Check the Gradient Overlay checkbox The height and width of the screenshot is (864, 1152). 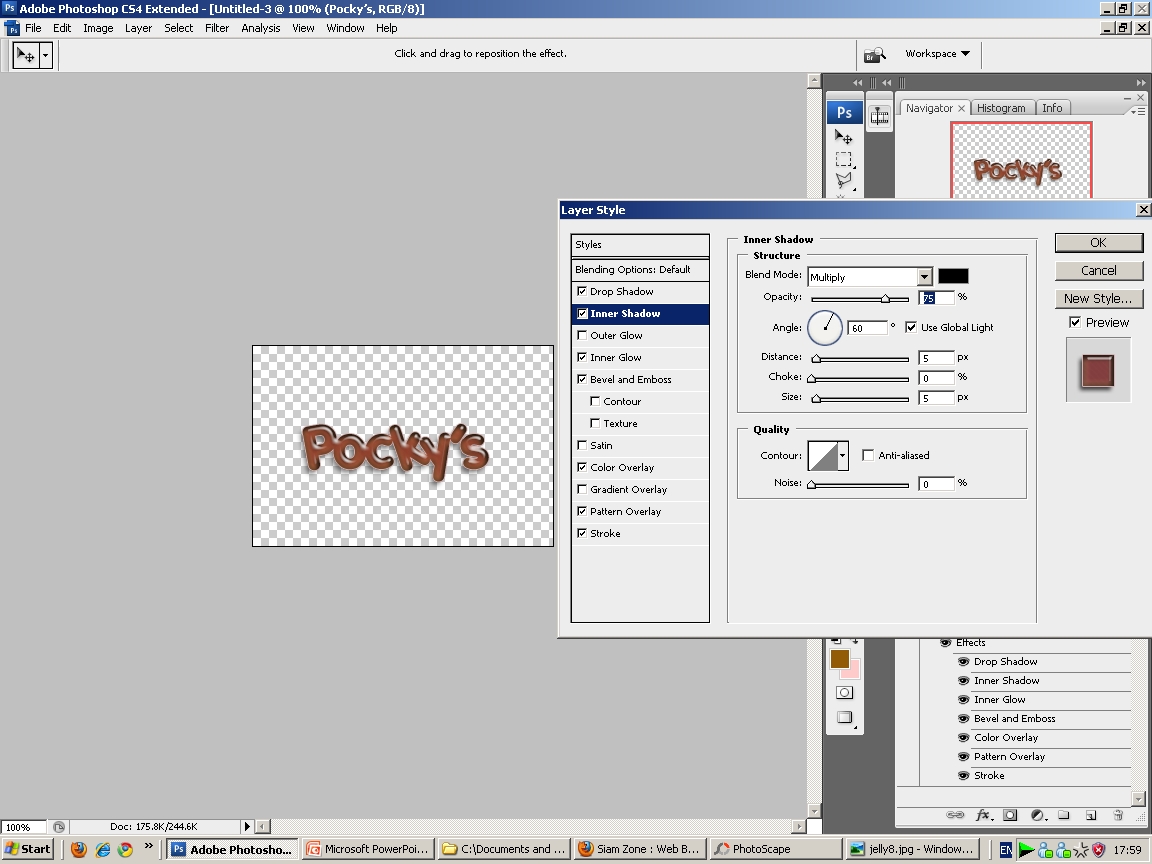pos(582,489)
